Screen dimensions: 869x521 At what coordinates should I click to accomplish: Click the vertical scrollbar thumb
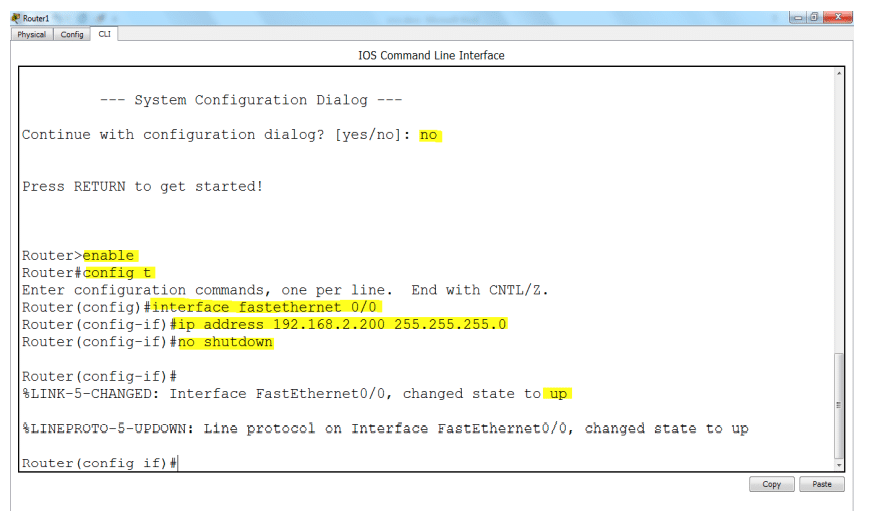tap(840, 406)
